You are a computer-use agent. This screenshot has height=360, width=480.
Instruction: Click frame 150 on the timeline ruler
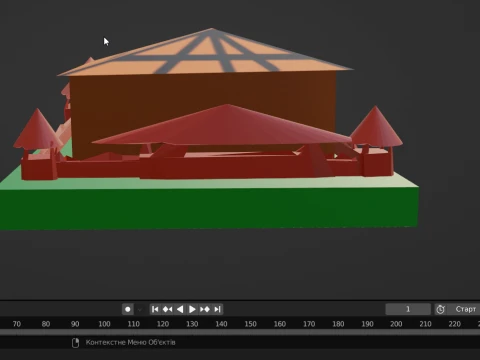click(x=250, y=324)
